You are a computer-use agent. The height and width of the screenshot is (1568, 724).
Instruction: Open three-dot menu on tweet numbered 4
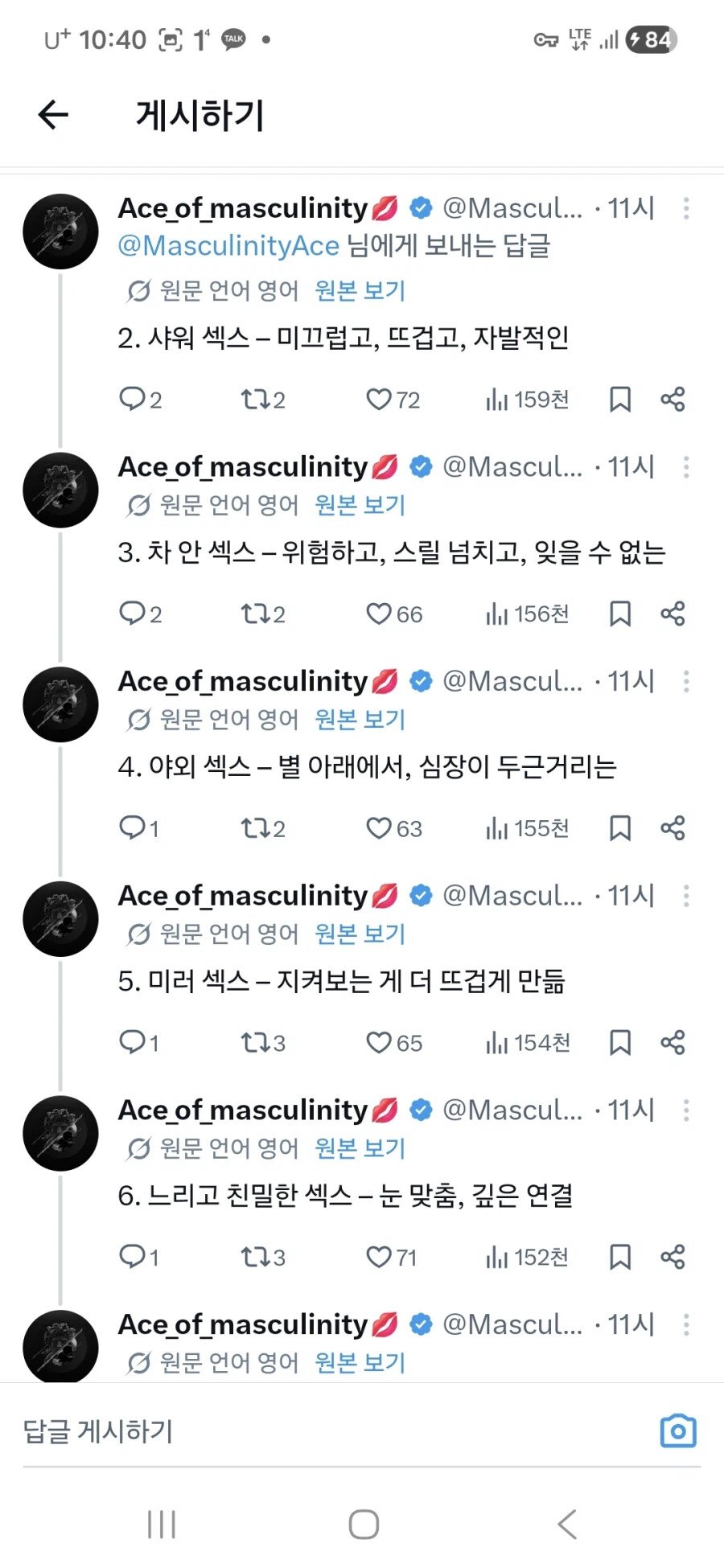[686, 682]
